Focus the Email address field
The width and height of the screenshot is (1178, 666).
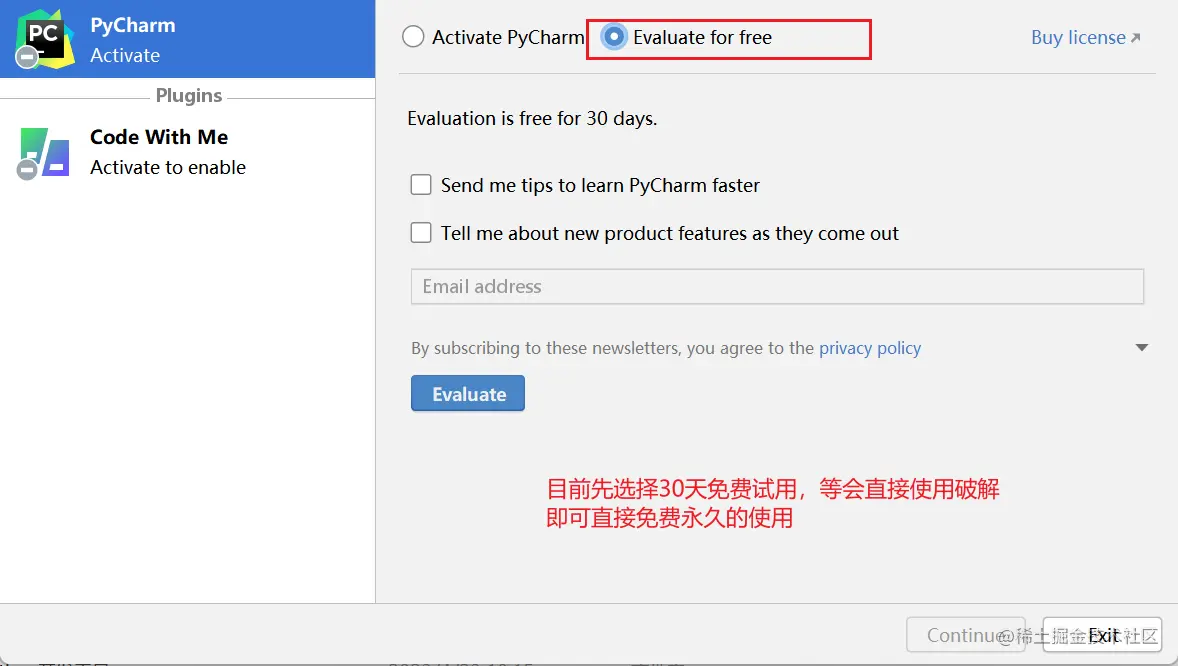pos(777,286)
